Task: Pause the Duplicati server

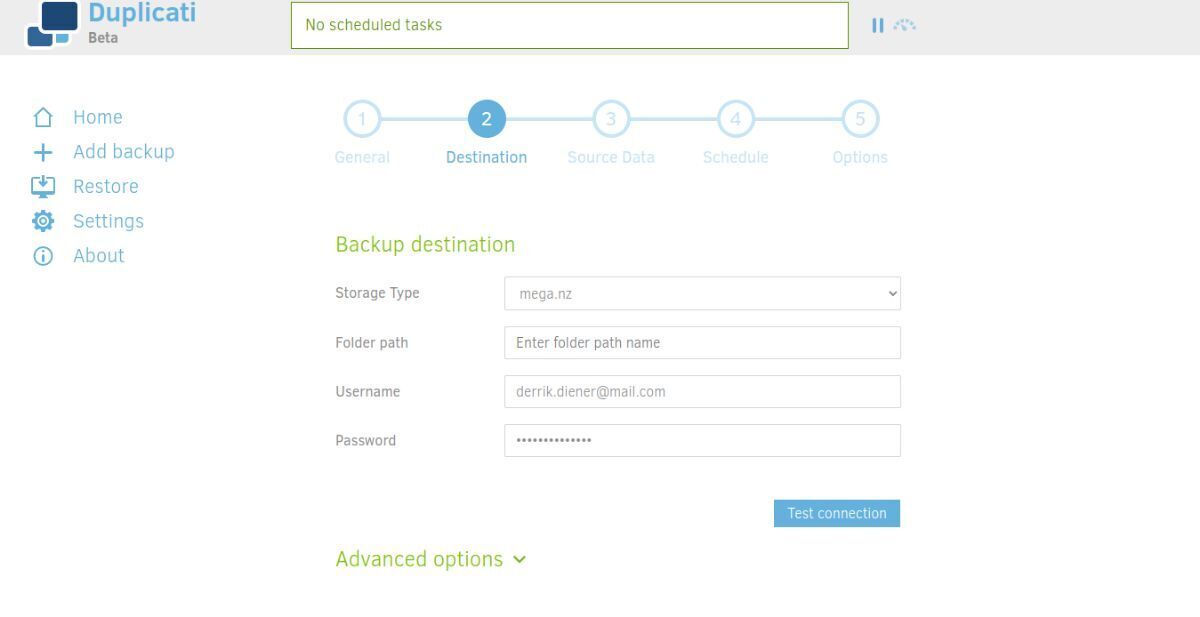Action: click(x=878, y=25)
